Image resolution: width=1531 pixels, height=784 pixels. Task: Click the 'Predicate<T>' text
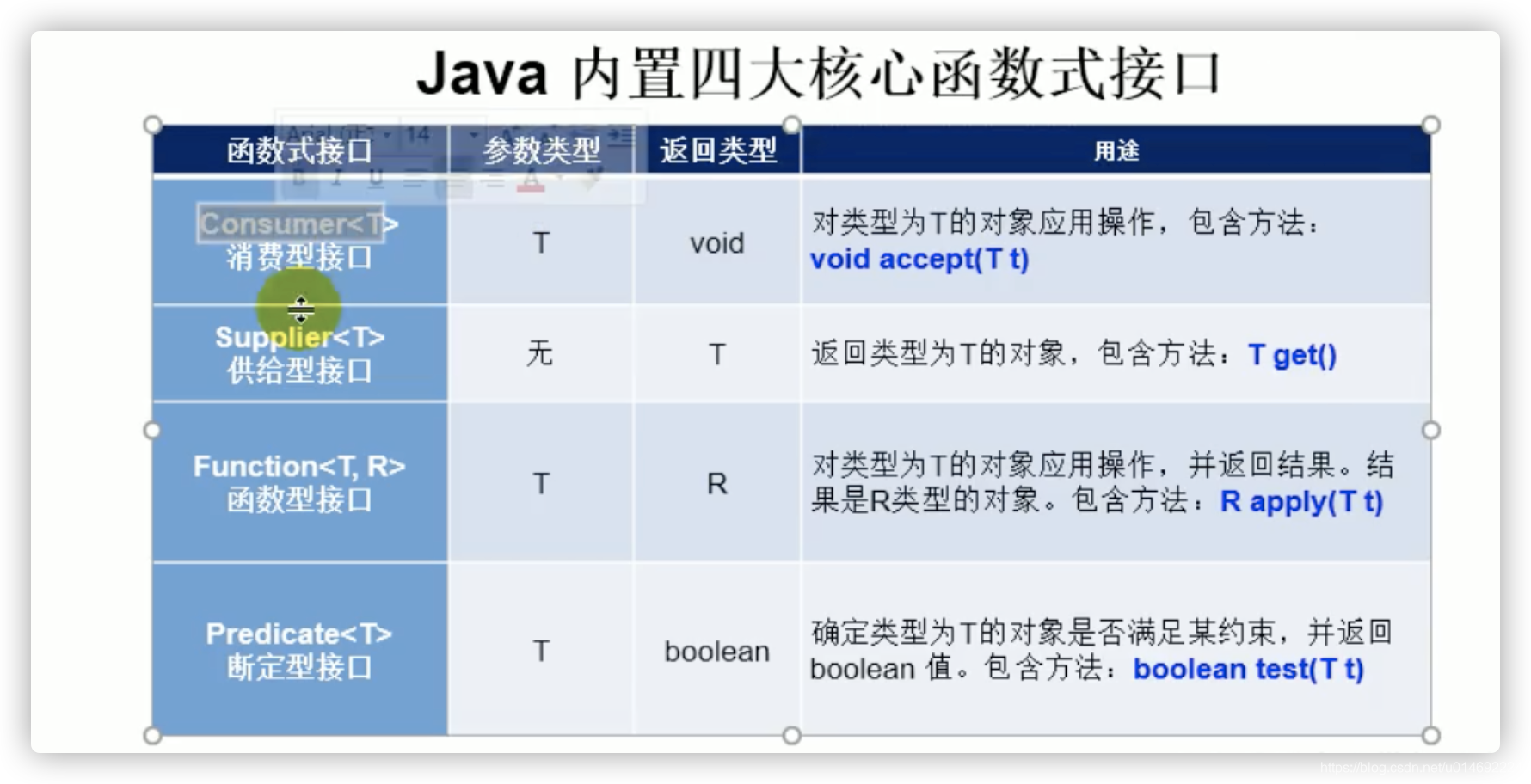(x=299, y=634)
